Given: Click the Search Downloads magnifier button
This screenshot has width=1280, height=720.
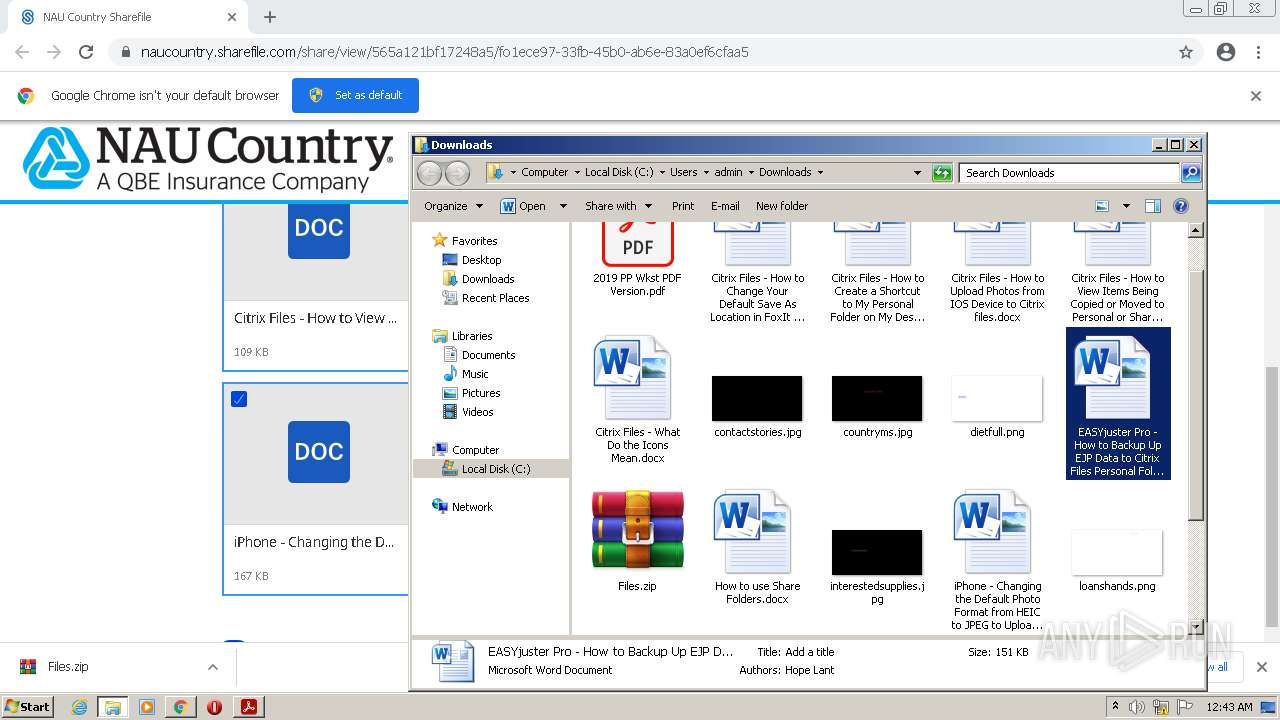Looking at the screenshot, I should click(x=1190, y=173).
